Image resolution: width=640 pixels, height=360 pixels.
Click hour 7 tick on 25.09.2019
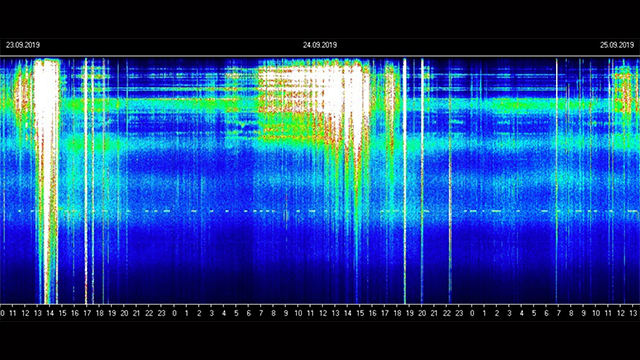click(558, 313)
